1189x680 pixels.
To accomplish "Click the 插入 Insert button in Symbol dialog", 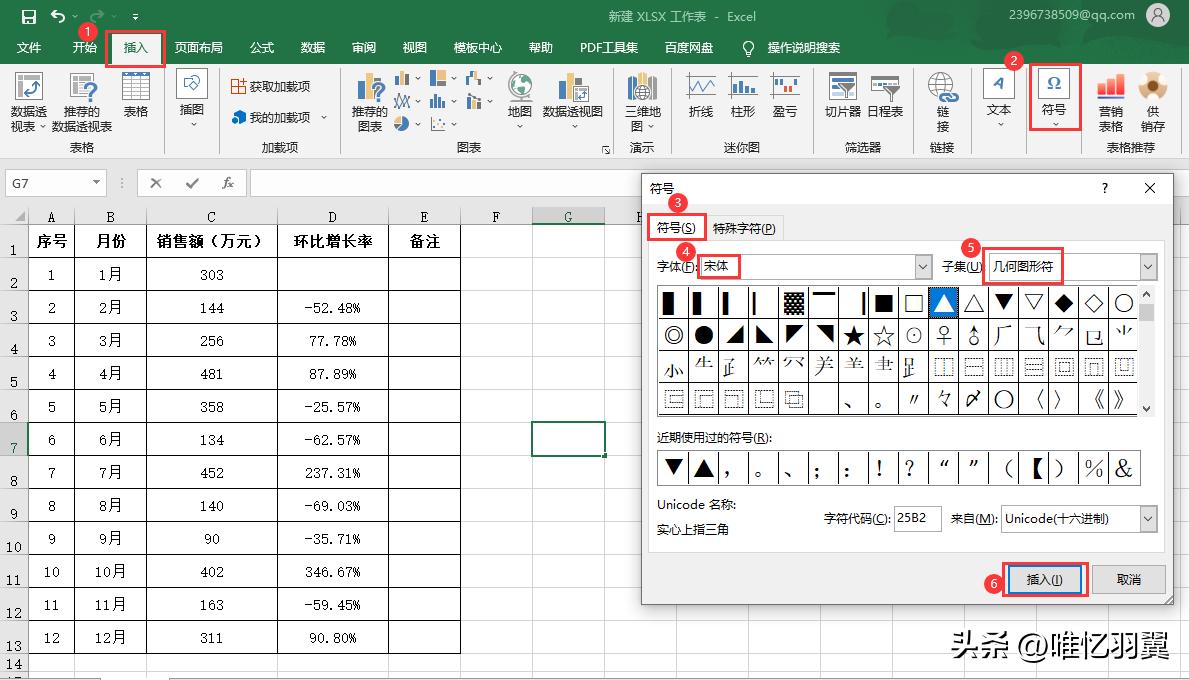I will (x=1044, y=579).
